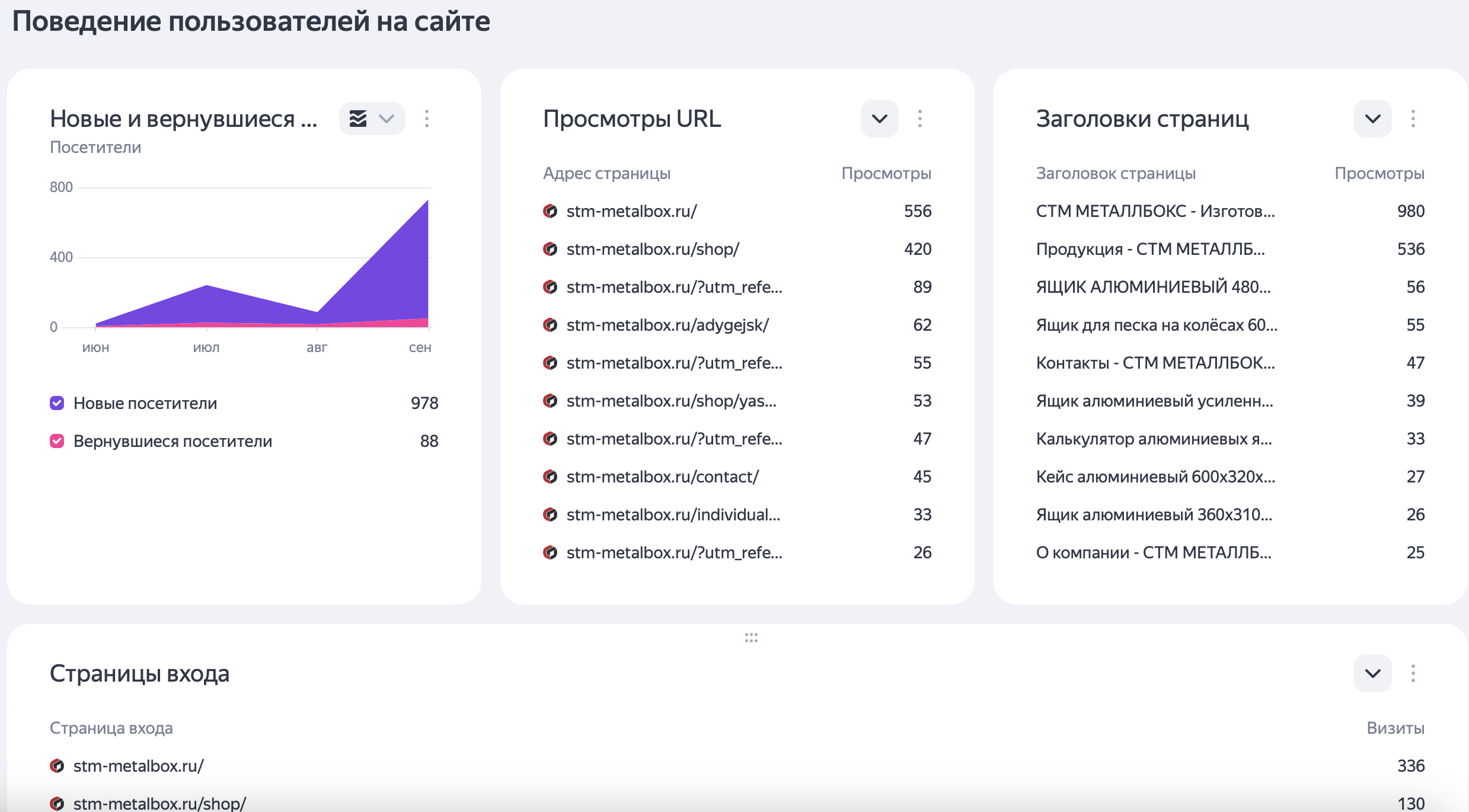Click the favicon beside the stm-metalbox.ru/shop/ row in Просмотры URL
The height and width of the screenshot is (812, 1469).
click(550, 249)
